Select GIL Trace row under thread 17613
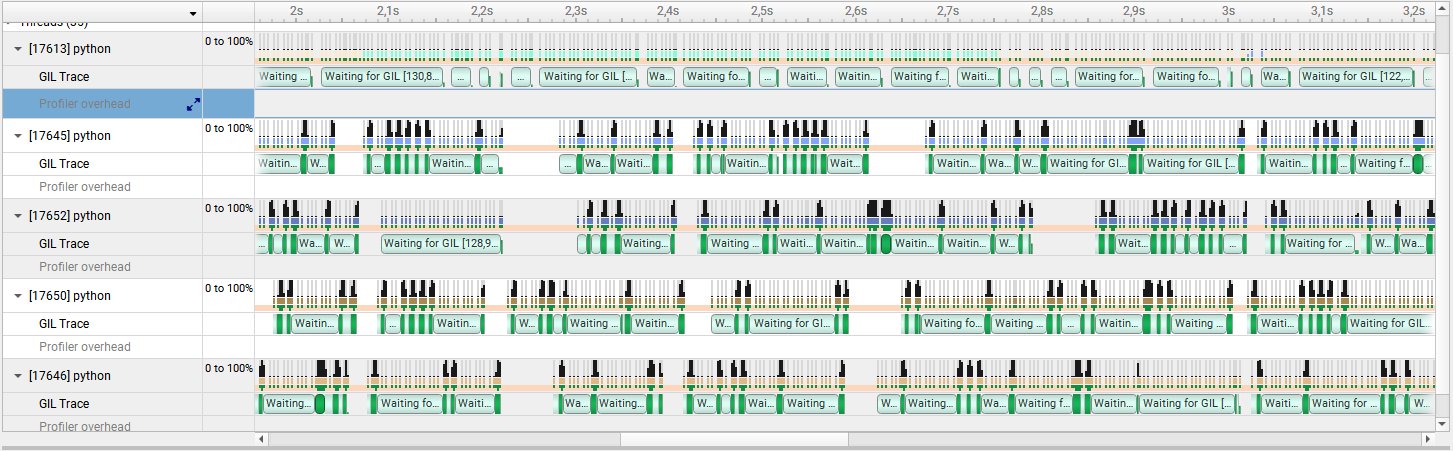Image resolution: width=1453 pixels, height=451 pixels. coord(64,77)
